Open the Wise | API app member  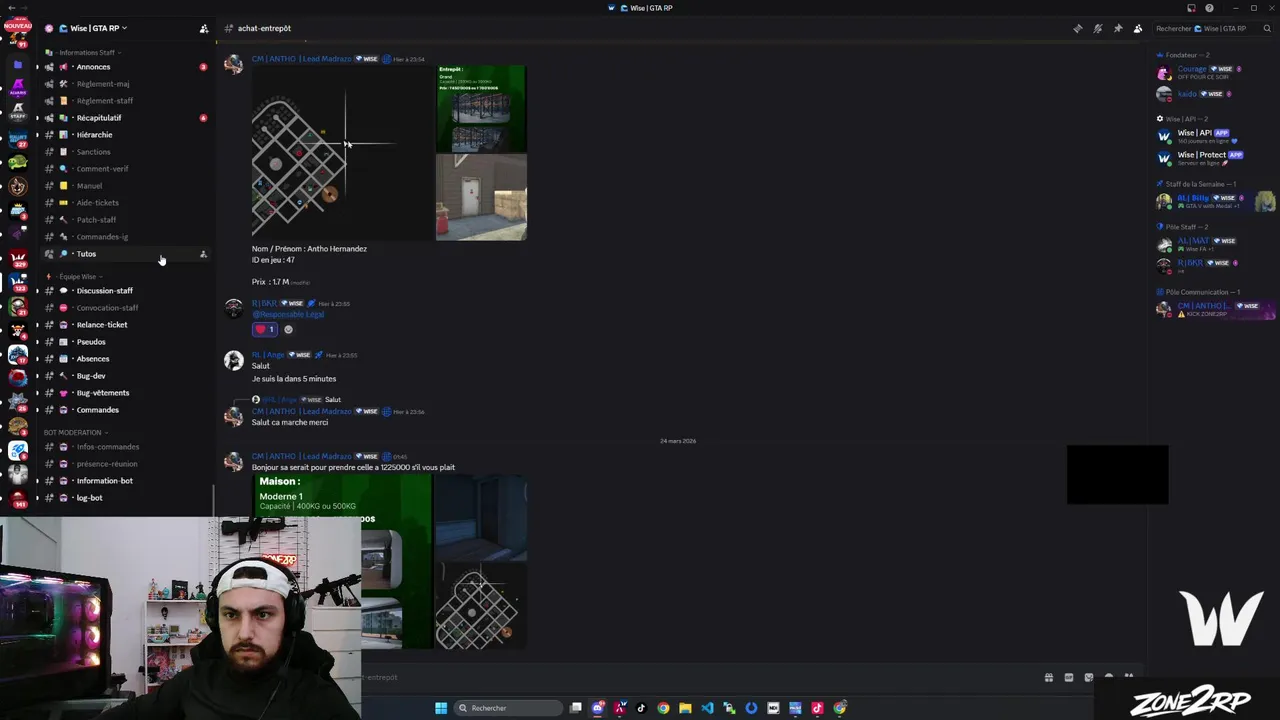click(x=1215, y=136)
